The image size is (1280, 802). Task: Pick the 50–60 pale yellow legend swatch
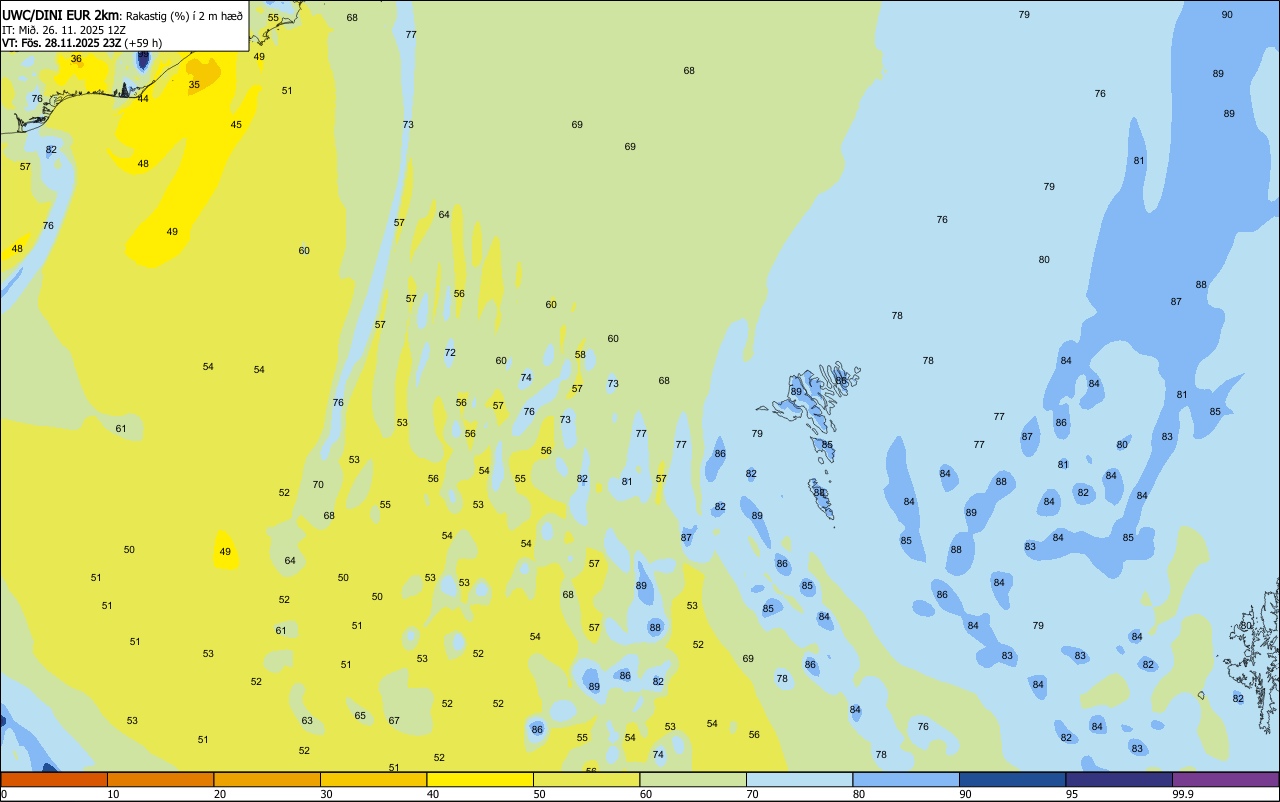click(x=586, y=779)
